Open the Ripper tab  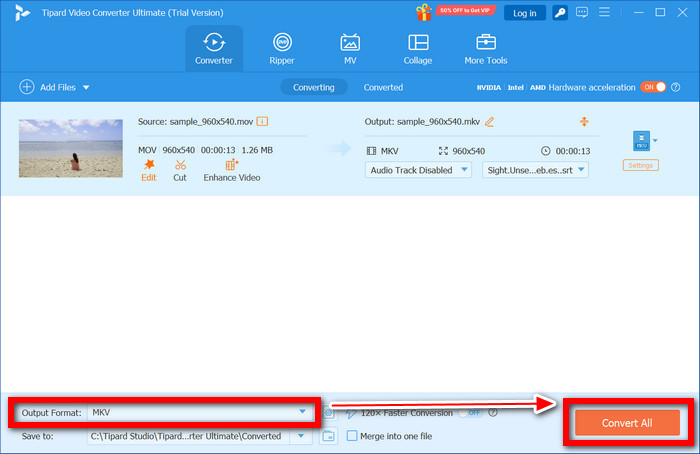tap(282, 49)
